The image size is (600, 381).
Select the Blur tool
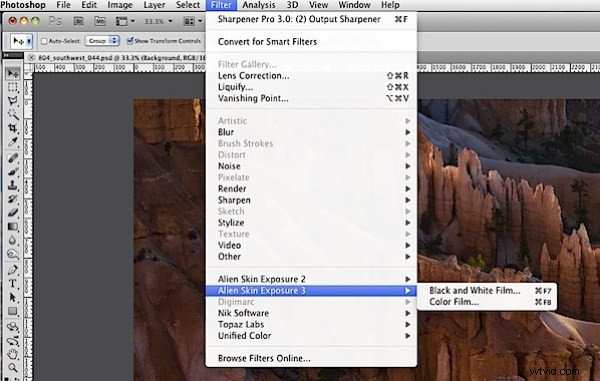coord(13,240)
